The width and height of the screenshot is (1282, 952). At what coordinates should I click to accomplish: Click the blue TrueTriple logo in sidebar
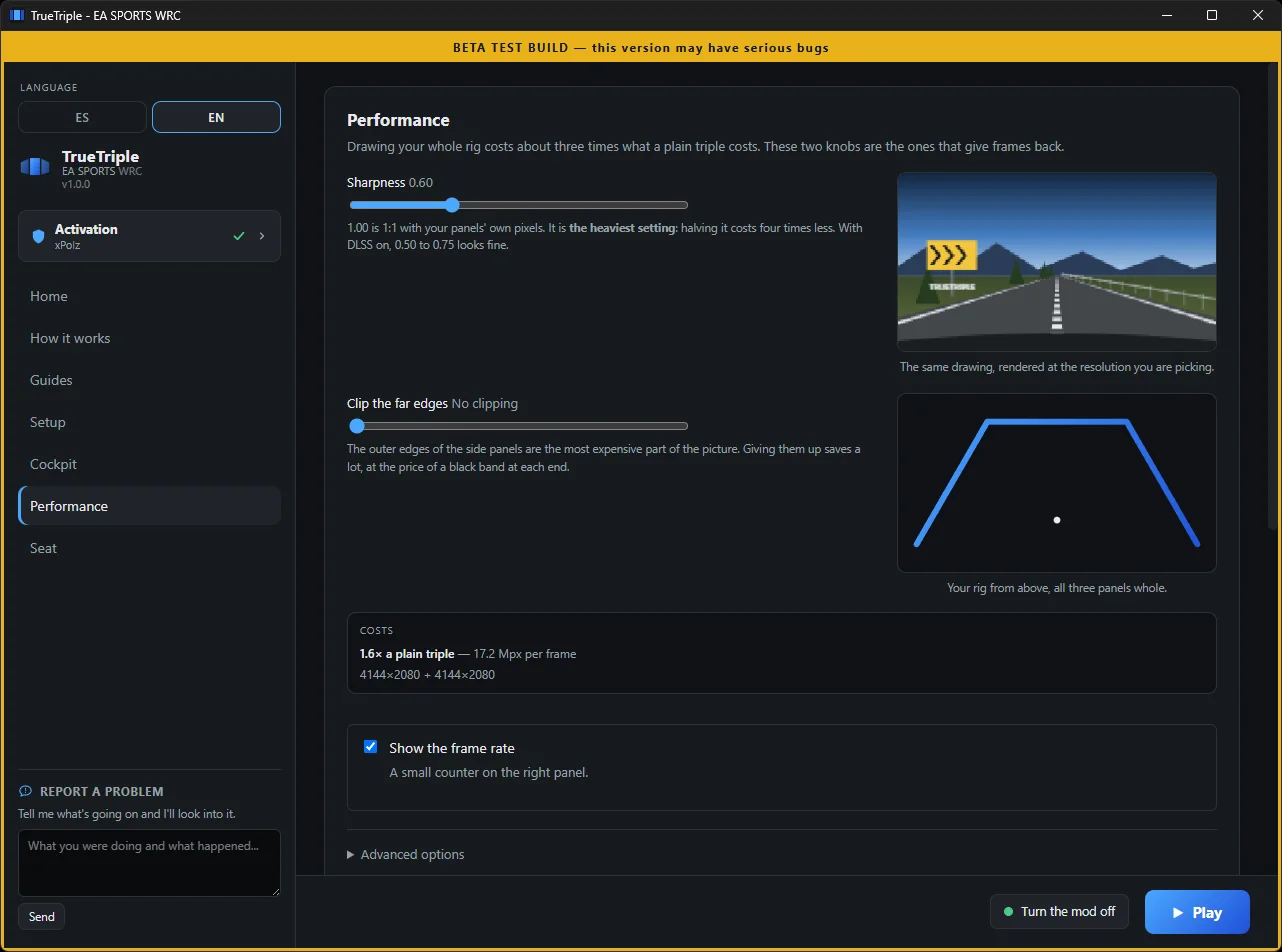pyautogui.click(x=35, y=167)
